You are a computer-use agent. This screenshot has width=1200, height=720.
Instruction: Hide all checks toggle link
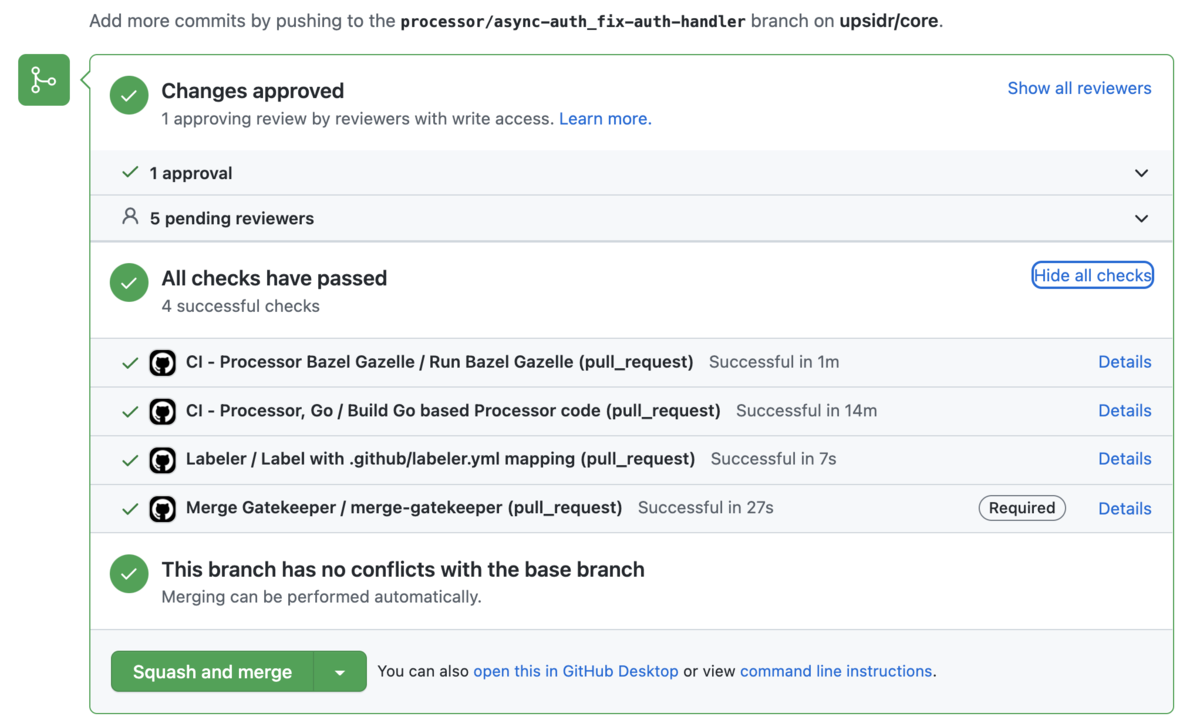click(x=1092, y=276)
